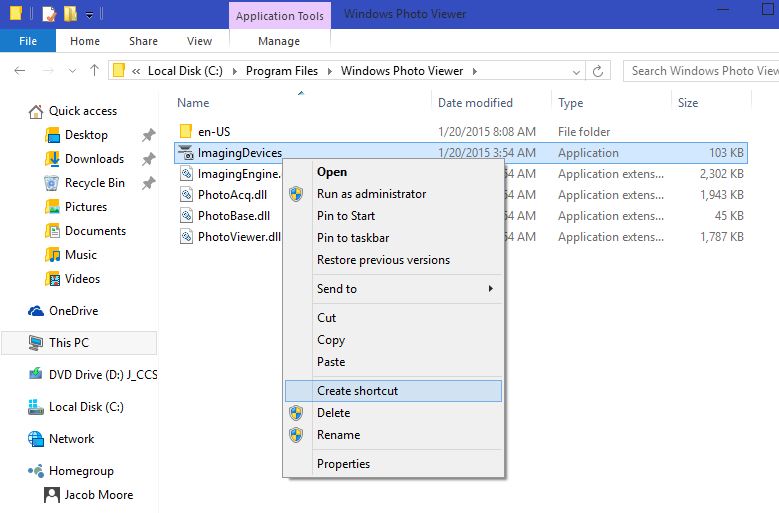This screenshot has height=513, width=779.
Task: Choose Create shortcut from context menu
Action: (357, 391)
